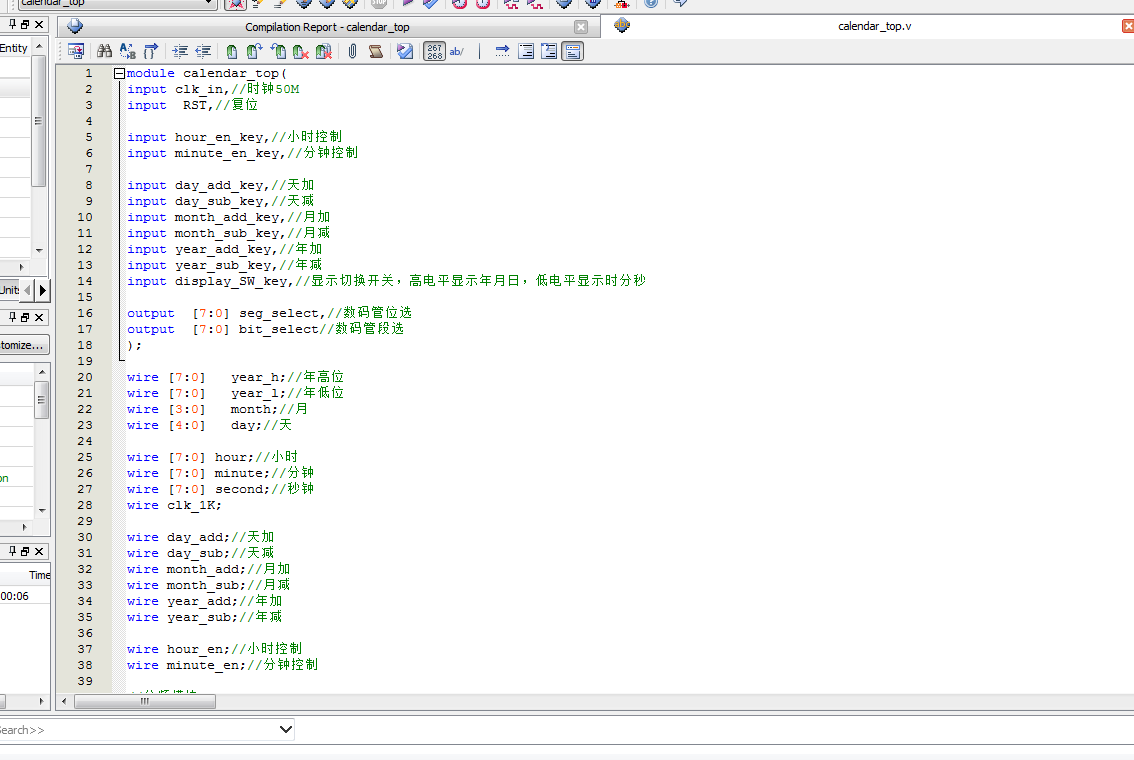Click scroll-down arrow in middle left panel

(x=42, y=511)
